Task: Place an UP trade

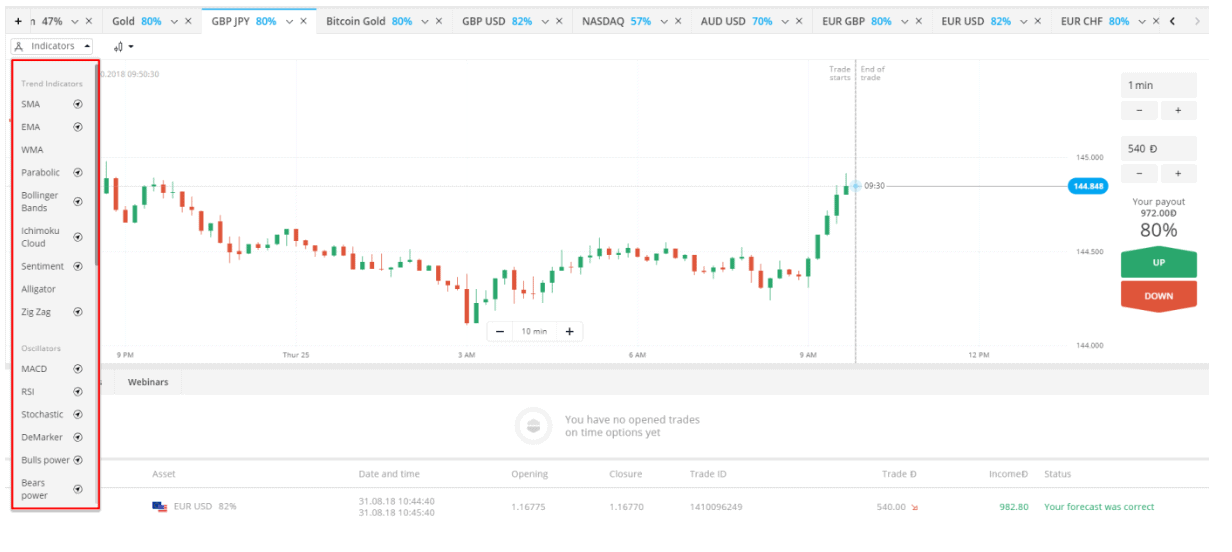Action: 1159,263
